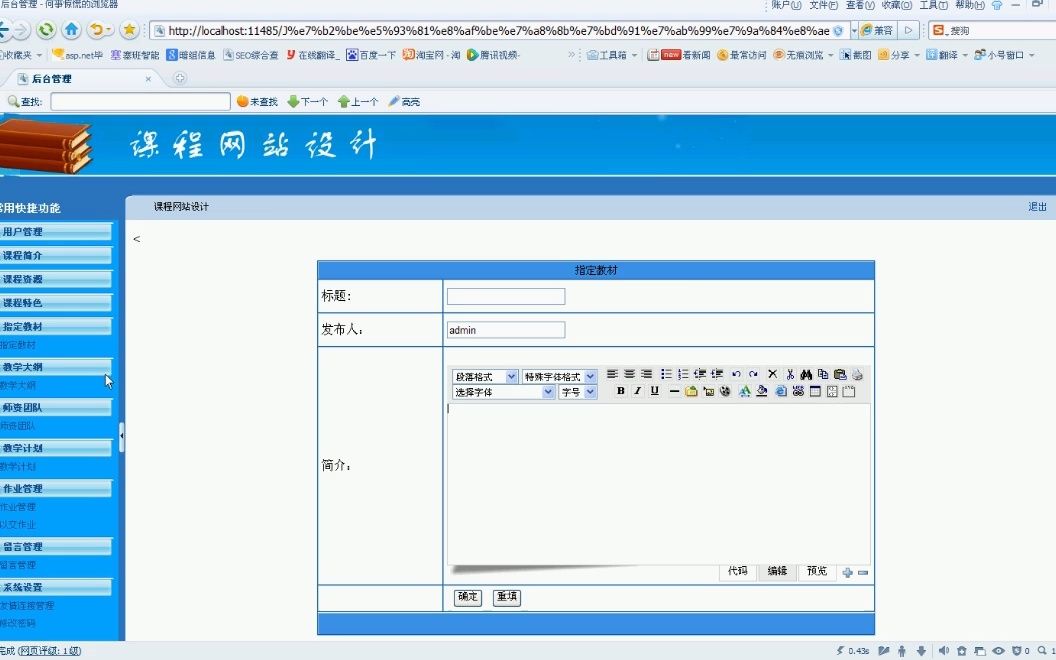This screenshot has width=1056, height=660.
Task: Click the copy icon in editor toolbar
Action: tap(823, 374)
